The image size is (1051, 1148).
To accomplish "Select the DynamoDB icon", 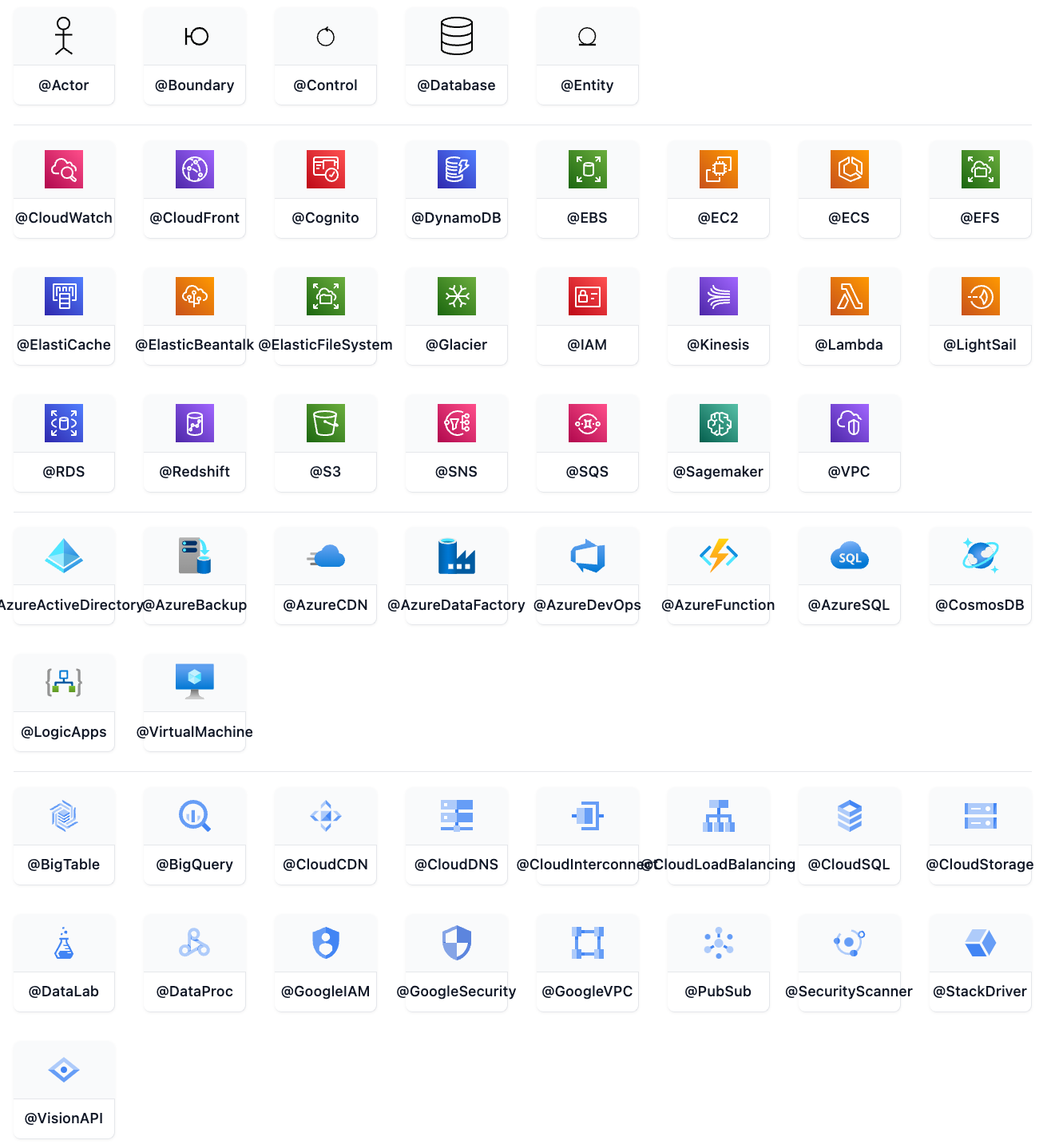I will coord(457,169).
